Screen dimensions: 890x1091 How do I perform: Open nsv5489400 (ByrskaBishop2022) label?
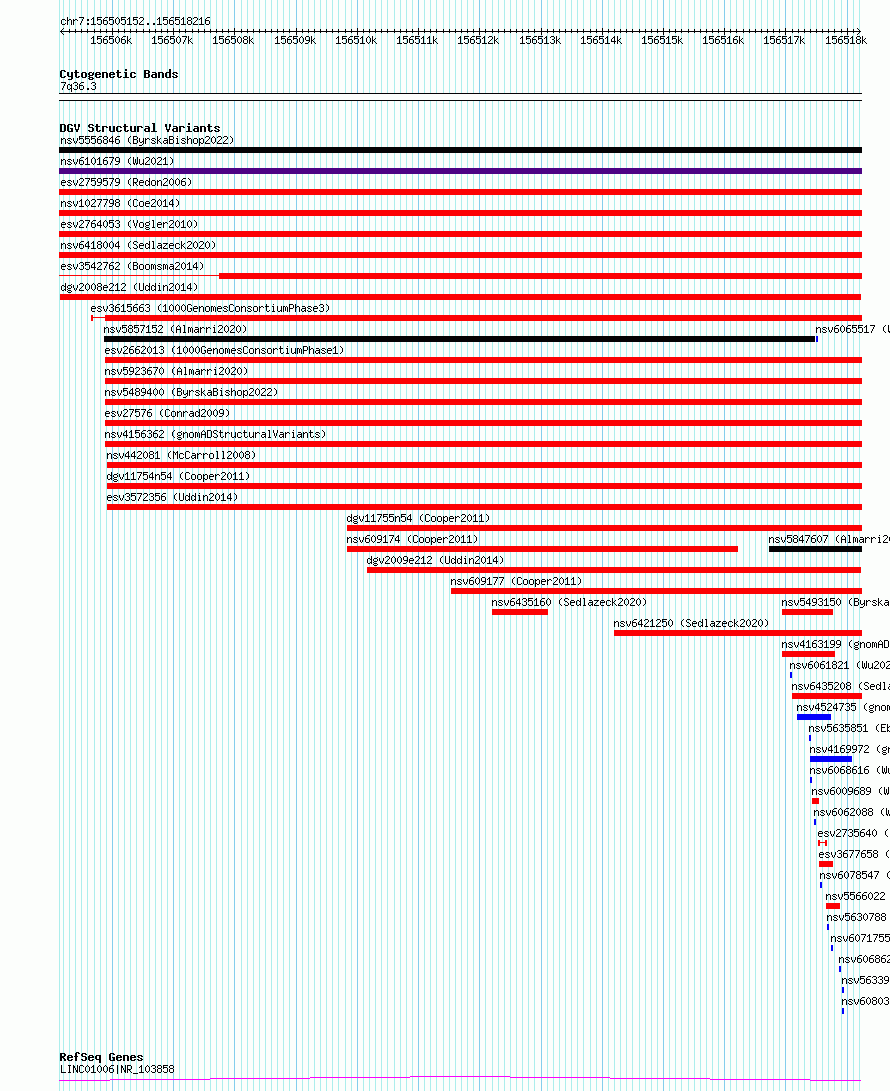(191, 392)
